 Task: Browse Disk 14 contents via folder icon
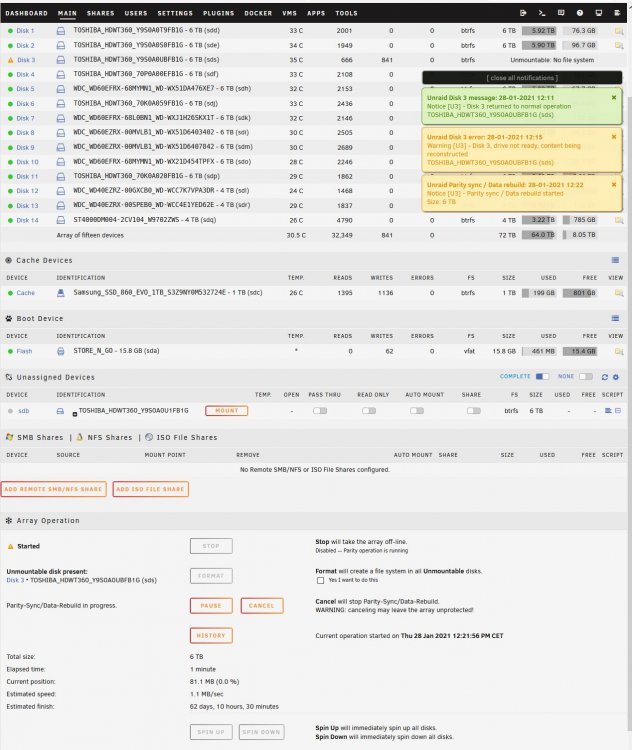tap(619, 221)
